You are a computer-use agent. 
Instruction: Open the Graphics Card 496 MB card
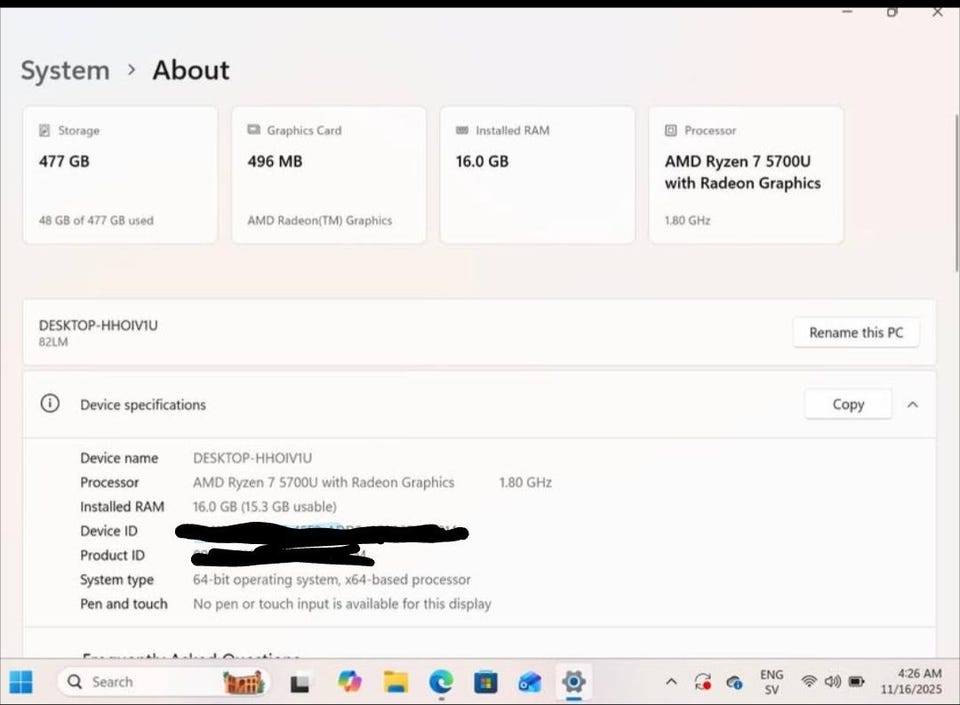pos(329,175)
